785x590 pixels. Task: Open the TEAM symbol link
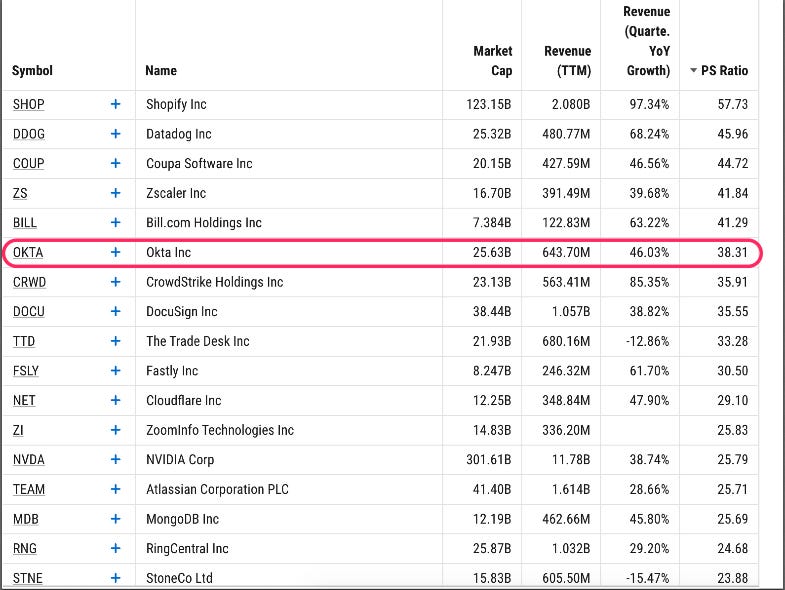pos(29,489)
